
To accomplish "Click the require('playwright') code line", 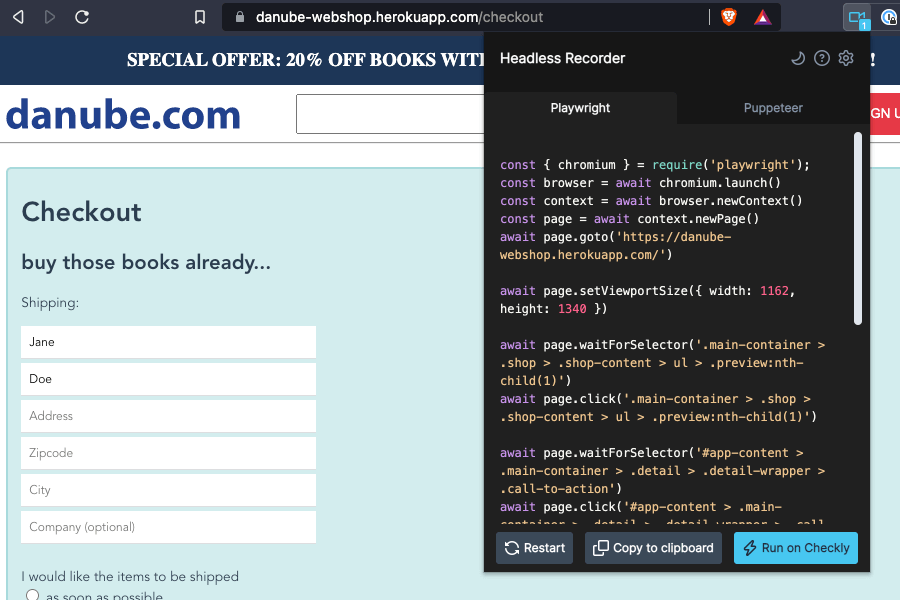I will pyautogui.click(x=654, y=165).
